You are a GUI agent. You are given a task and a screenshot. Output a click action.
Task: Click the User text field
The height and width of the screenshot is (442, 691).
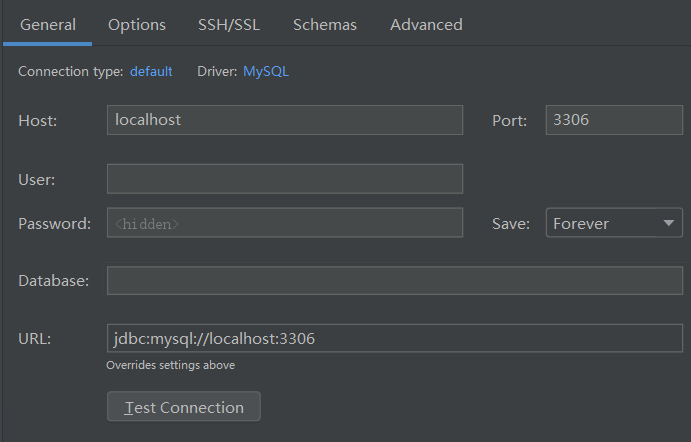tap(284, 179)
